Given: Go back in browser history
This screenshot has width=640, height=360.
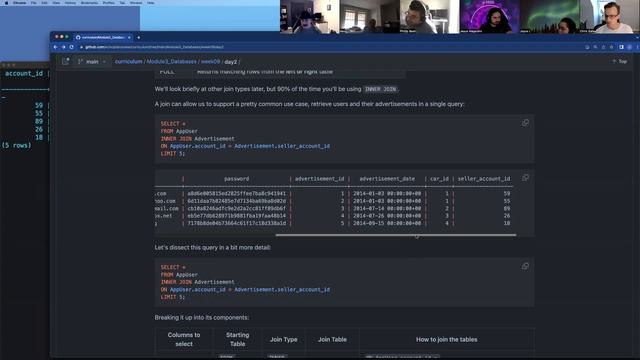Looking at the screenshot, I should click(x=56, y=47).
